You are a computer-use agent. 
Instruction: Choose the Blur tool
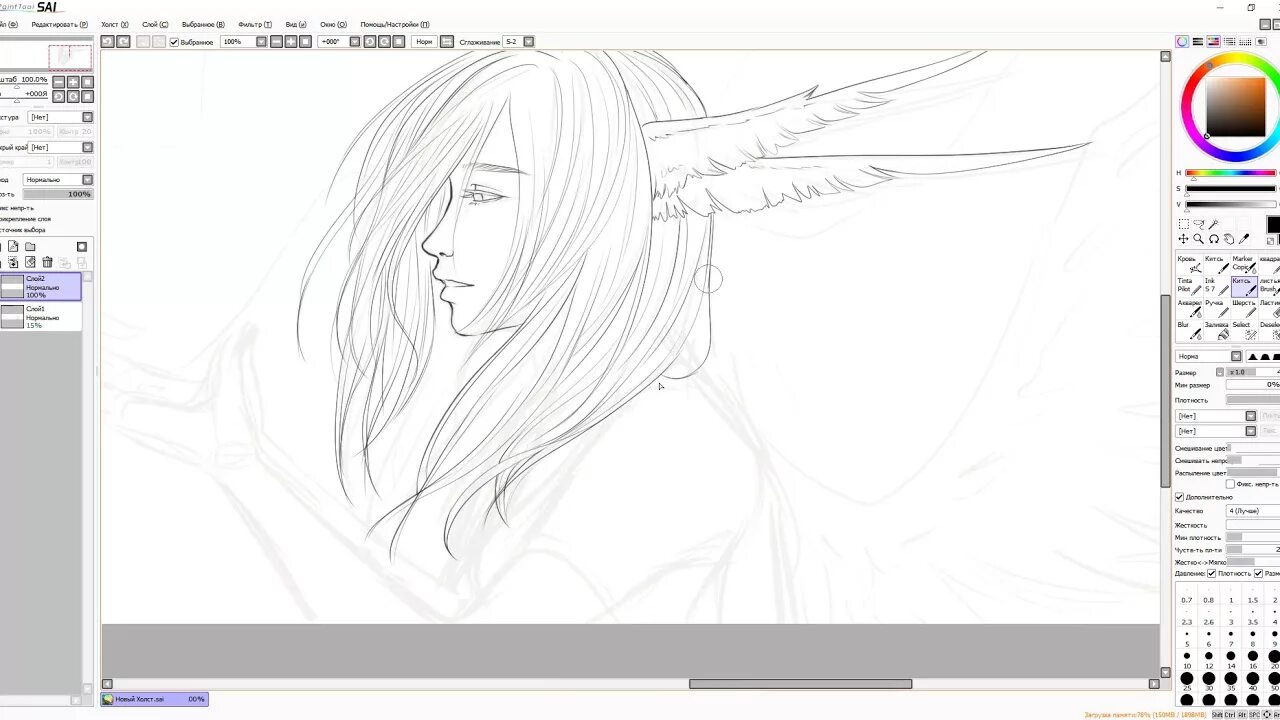tap(1188, 331)
